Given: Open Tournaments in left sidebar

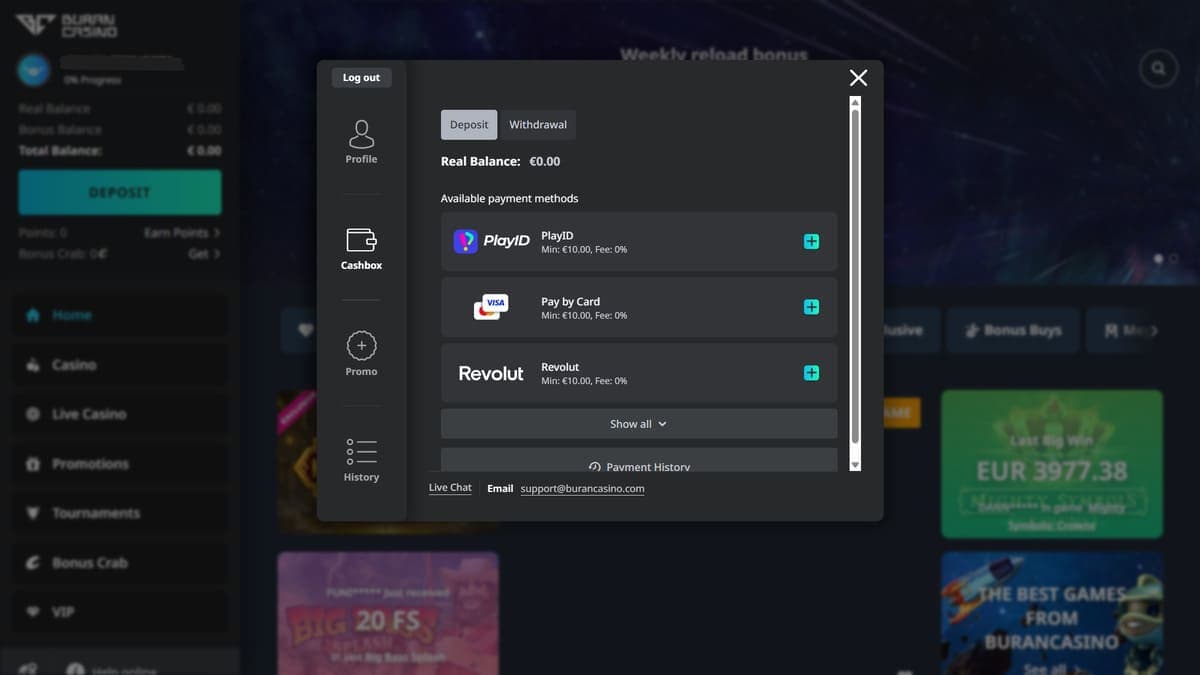Looking at the screenshot, I should pyautogui.click(x=118, y=513).
